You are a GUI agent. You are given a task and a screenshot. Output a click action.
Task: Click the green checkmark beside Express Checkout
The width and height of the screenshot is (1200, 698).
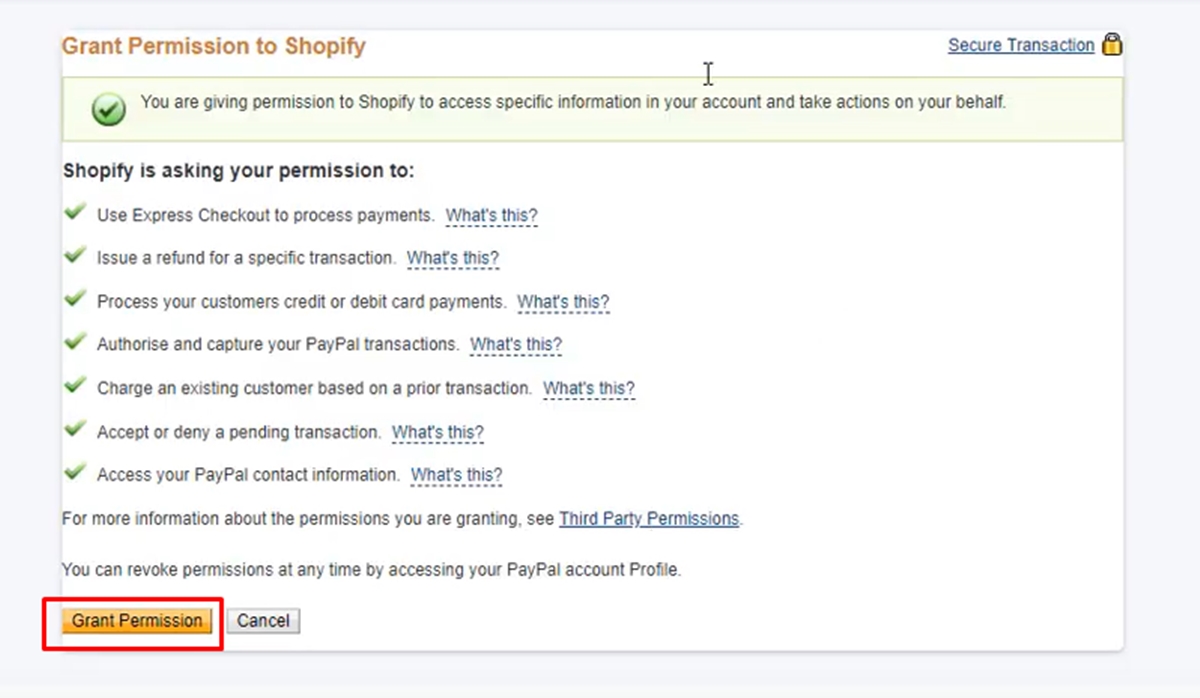click(75, 213)
